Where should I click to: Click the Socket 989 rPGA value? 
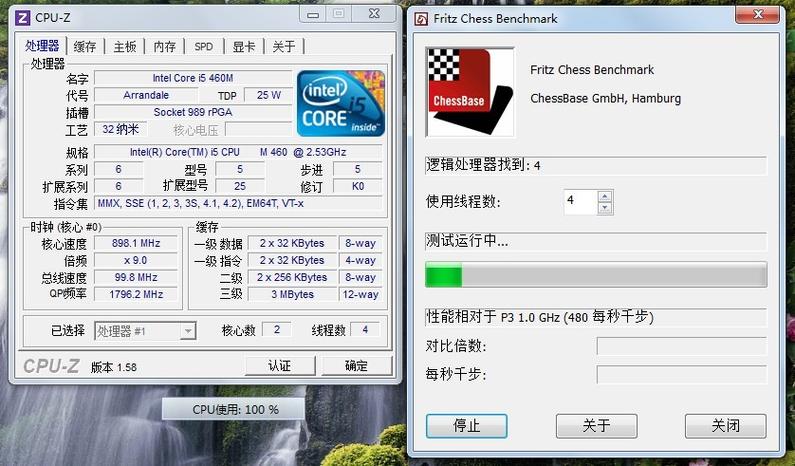tap(193, 113)
